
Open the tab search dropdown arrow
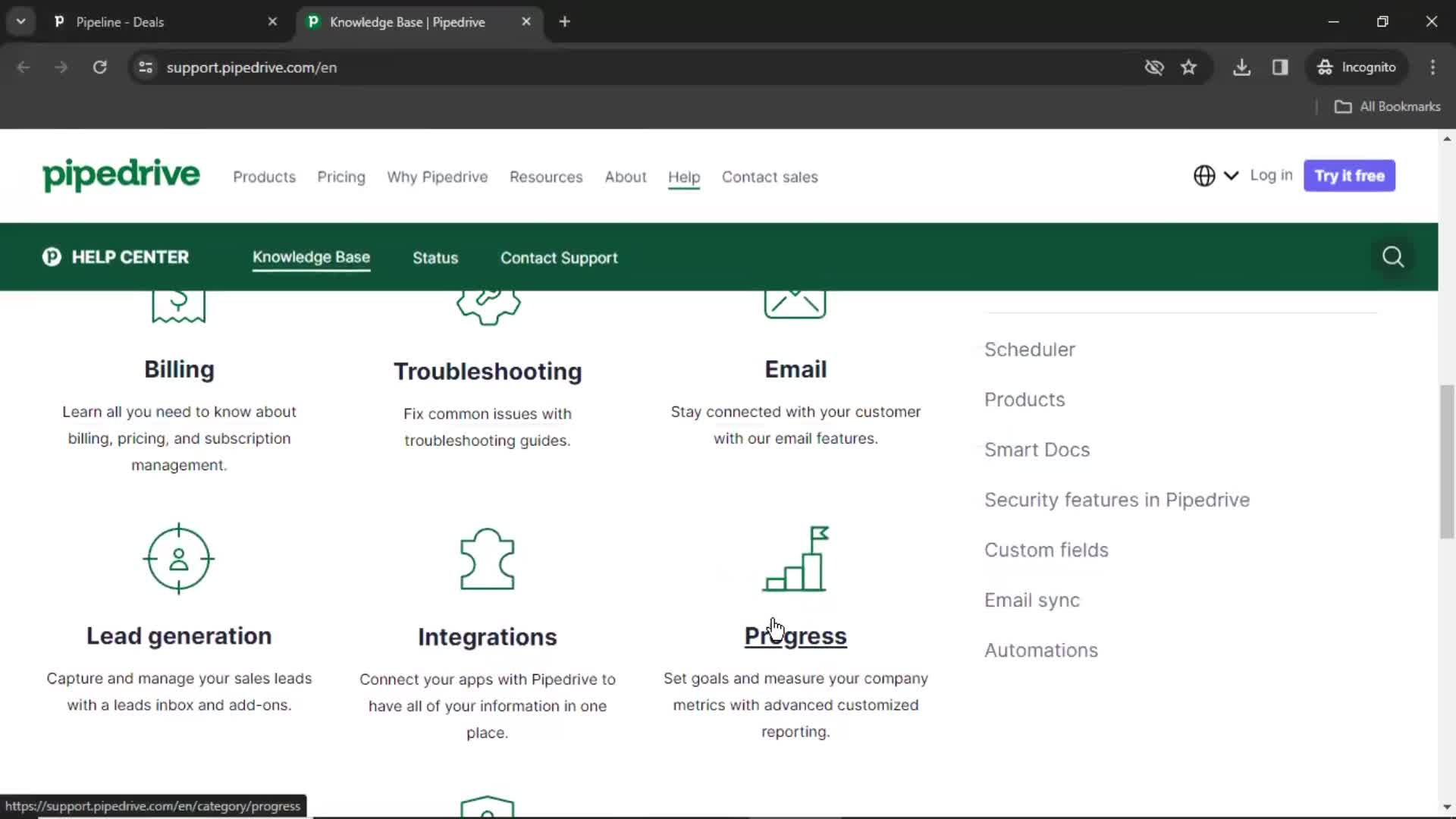point(20,22)
